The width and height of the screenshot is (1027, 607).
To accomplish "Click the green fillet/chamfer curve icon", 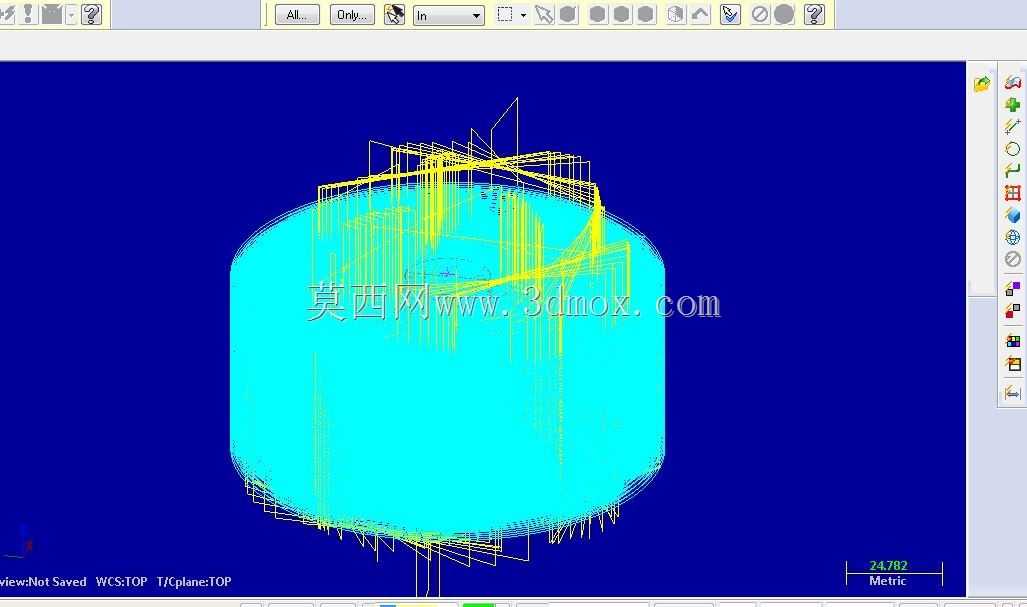I will pyautogui.click(x=1013, y=171).
